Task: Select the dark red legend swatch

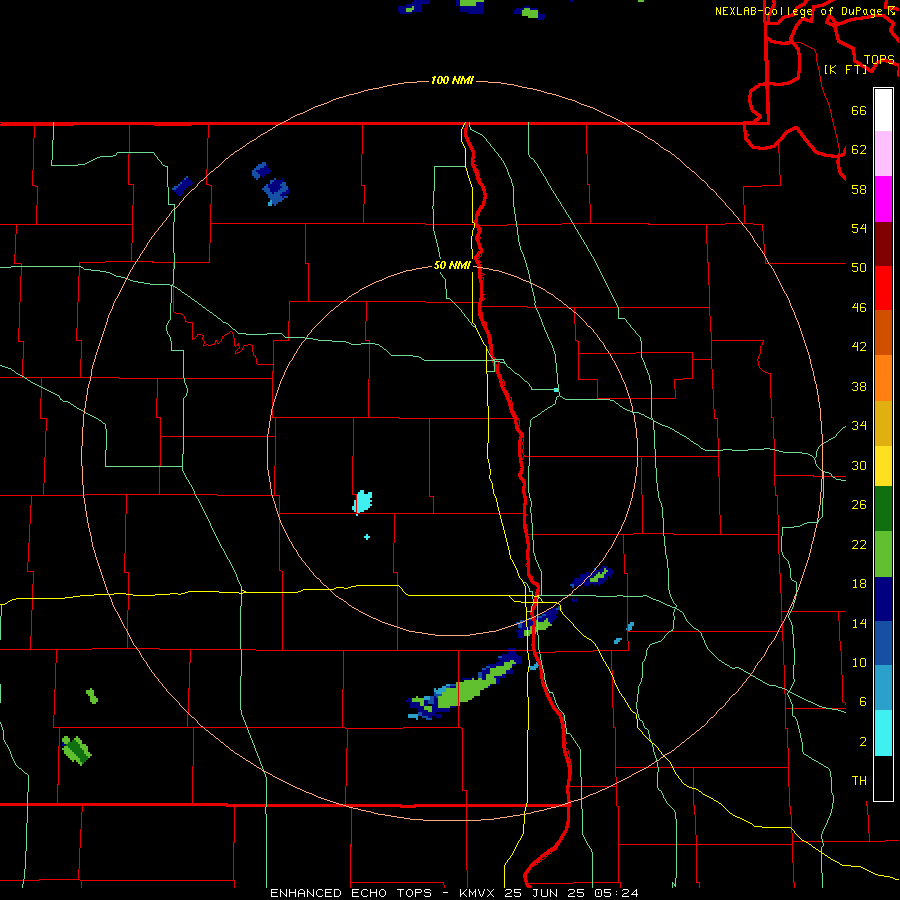Action: pos(883,244)
